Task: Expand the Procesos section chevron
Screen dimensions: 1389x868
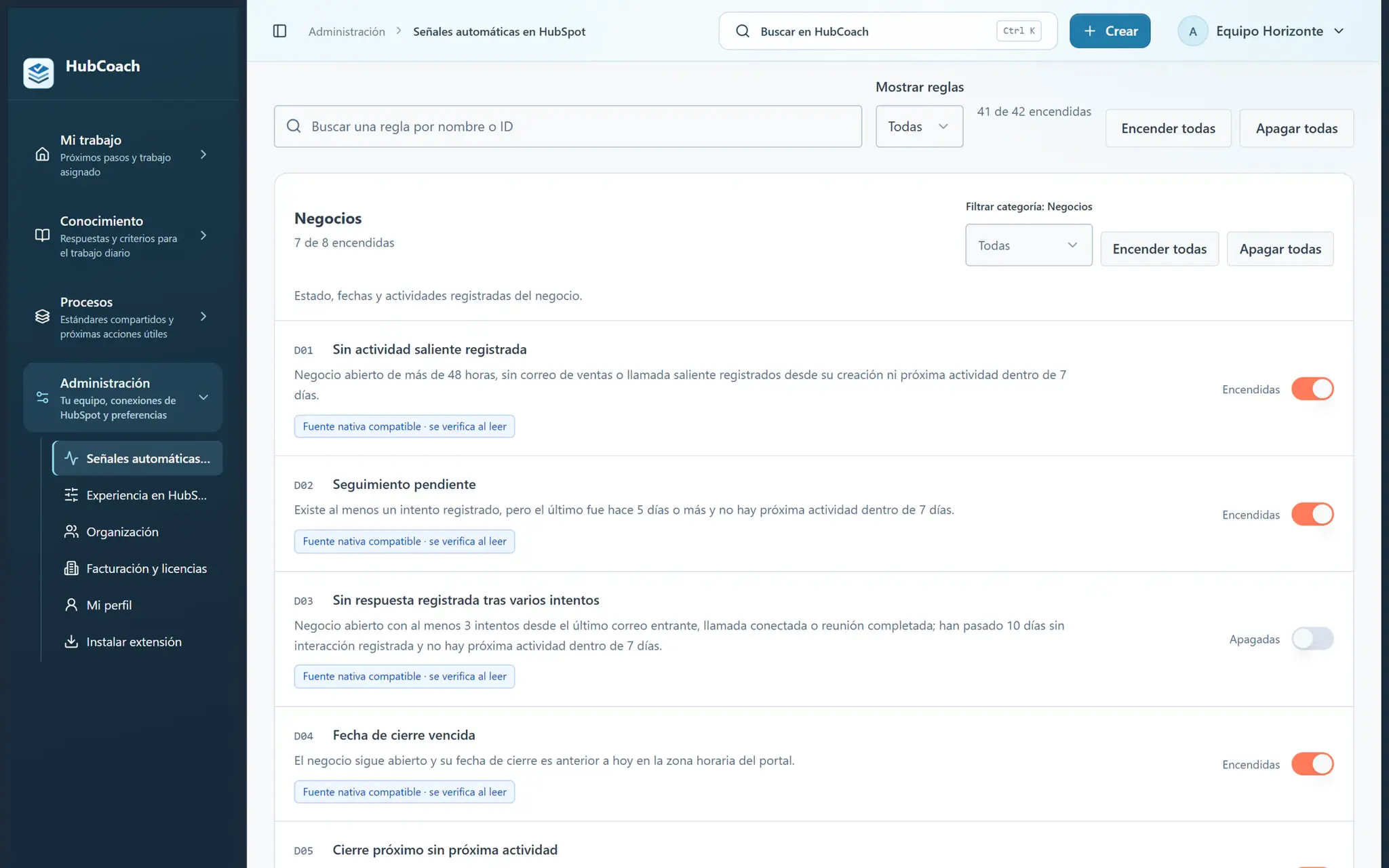Action: pos(203,317)
